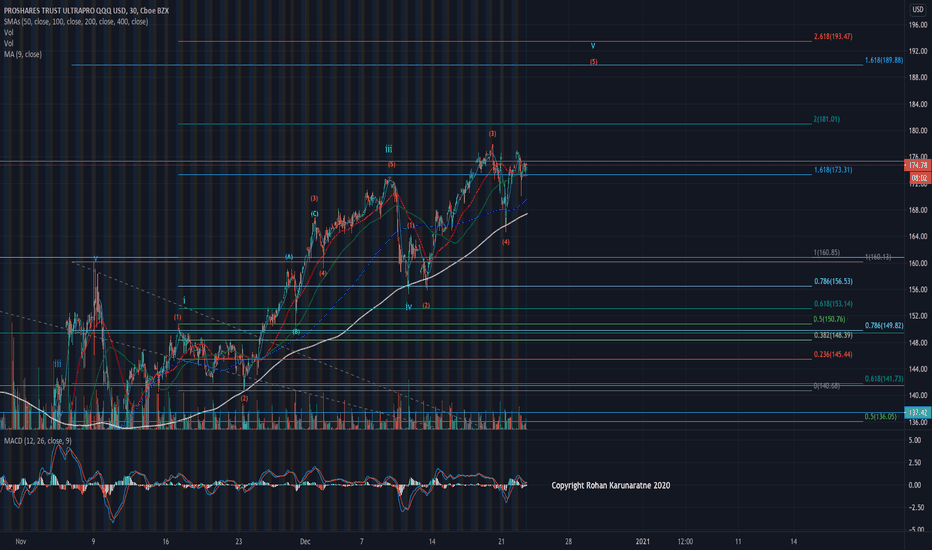Image resolution: width=932 pixels, height=550 pixels.
Task: Click the 2(181.01) Fibonacci label
Action: pyautogui.click(x=826, y=119)
